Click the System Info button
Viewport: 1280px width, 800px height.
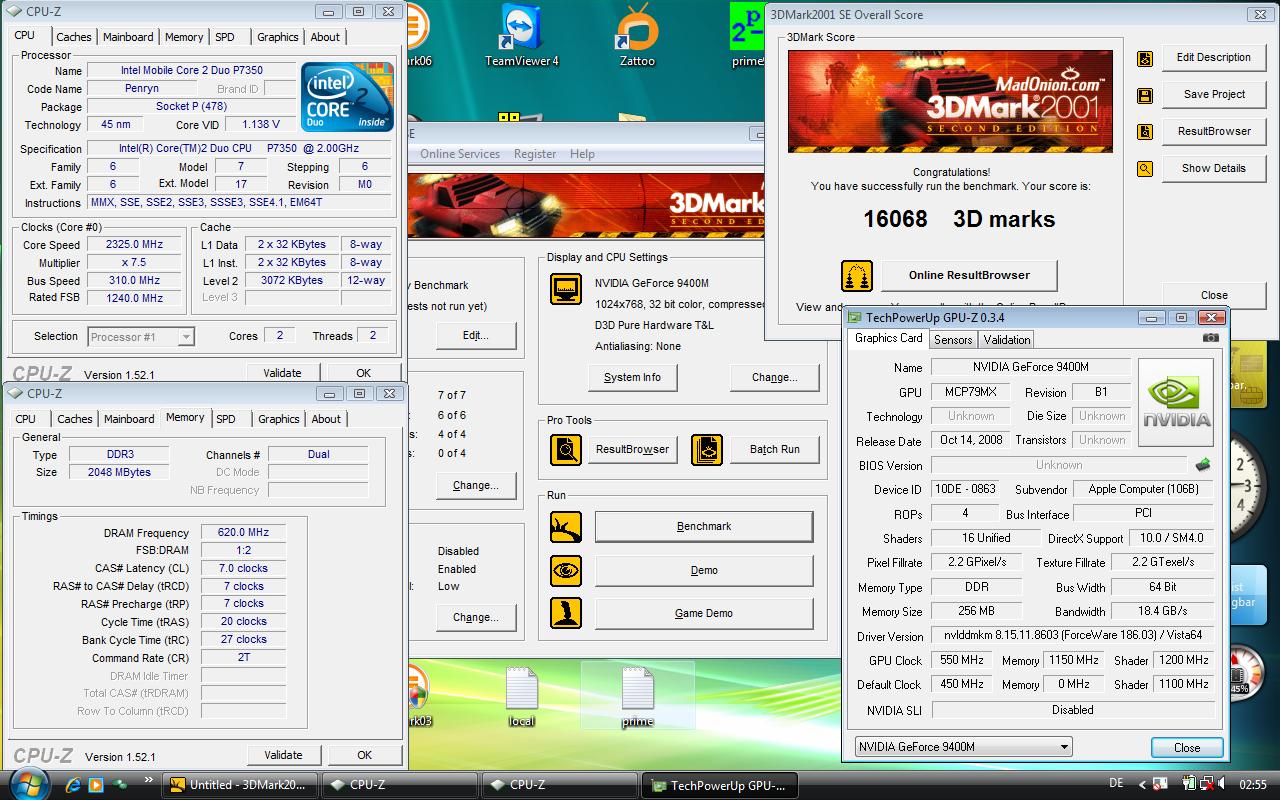tap(632, 377)
